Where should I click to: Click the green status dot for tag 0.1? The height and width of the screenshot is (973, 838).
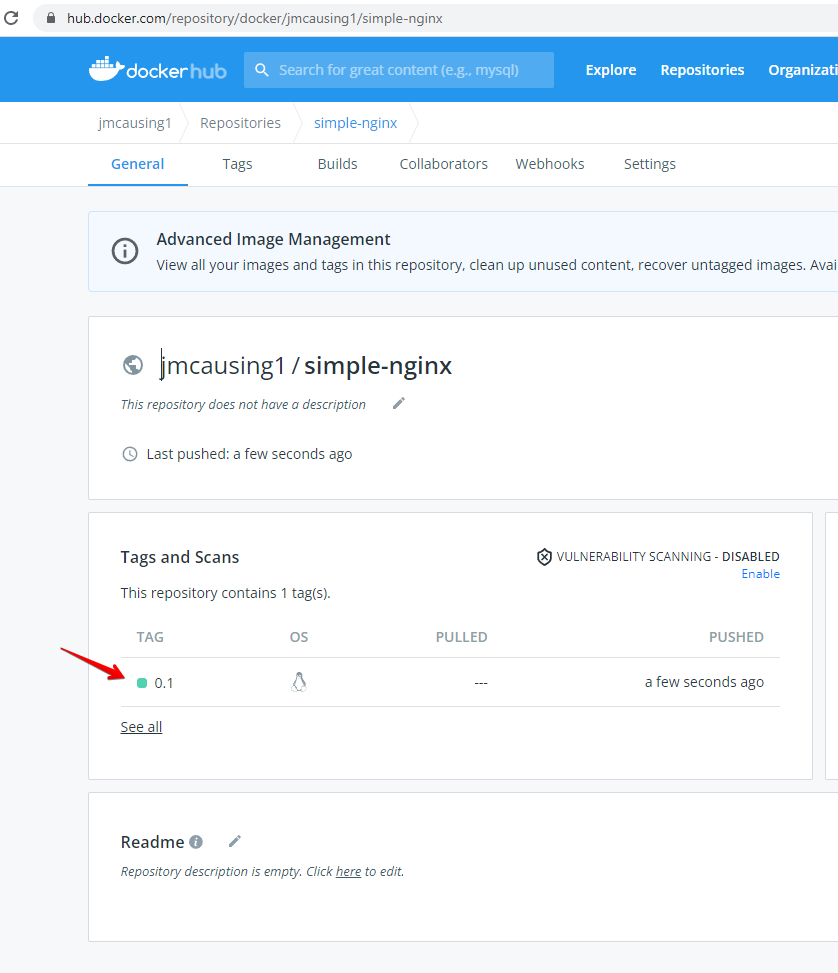click(x=142, y=683)
